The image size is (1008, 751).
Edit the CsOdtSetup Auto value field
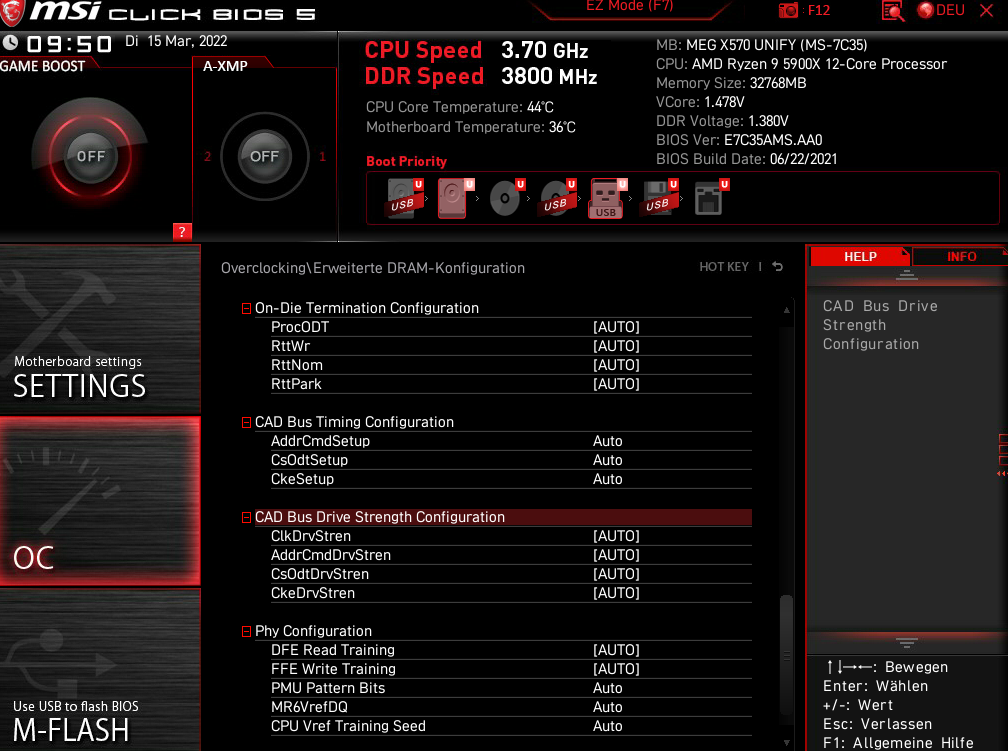point(608,460)
